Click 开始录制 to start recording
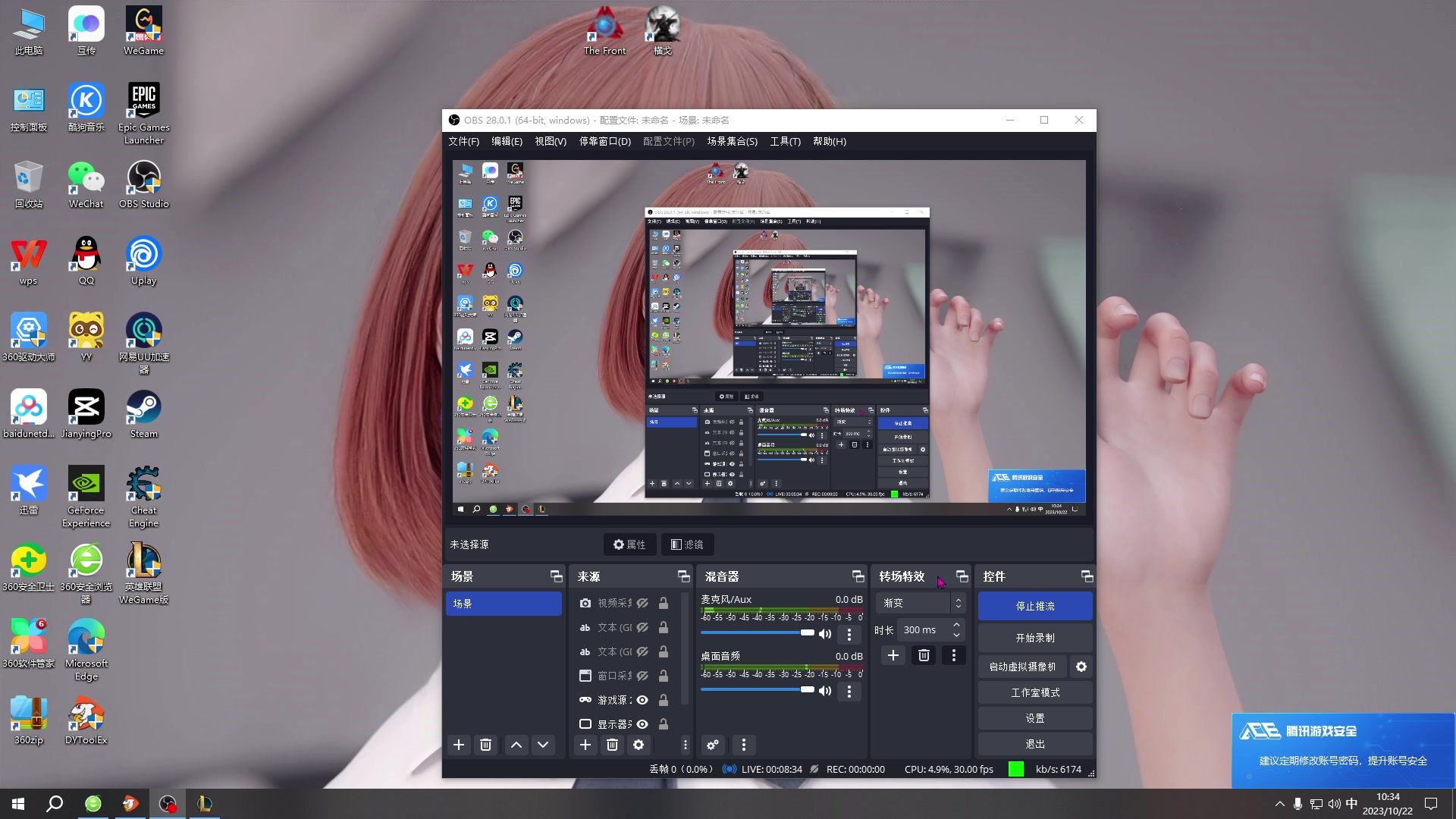 tap(1035, 638)
